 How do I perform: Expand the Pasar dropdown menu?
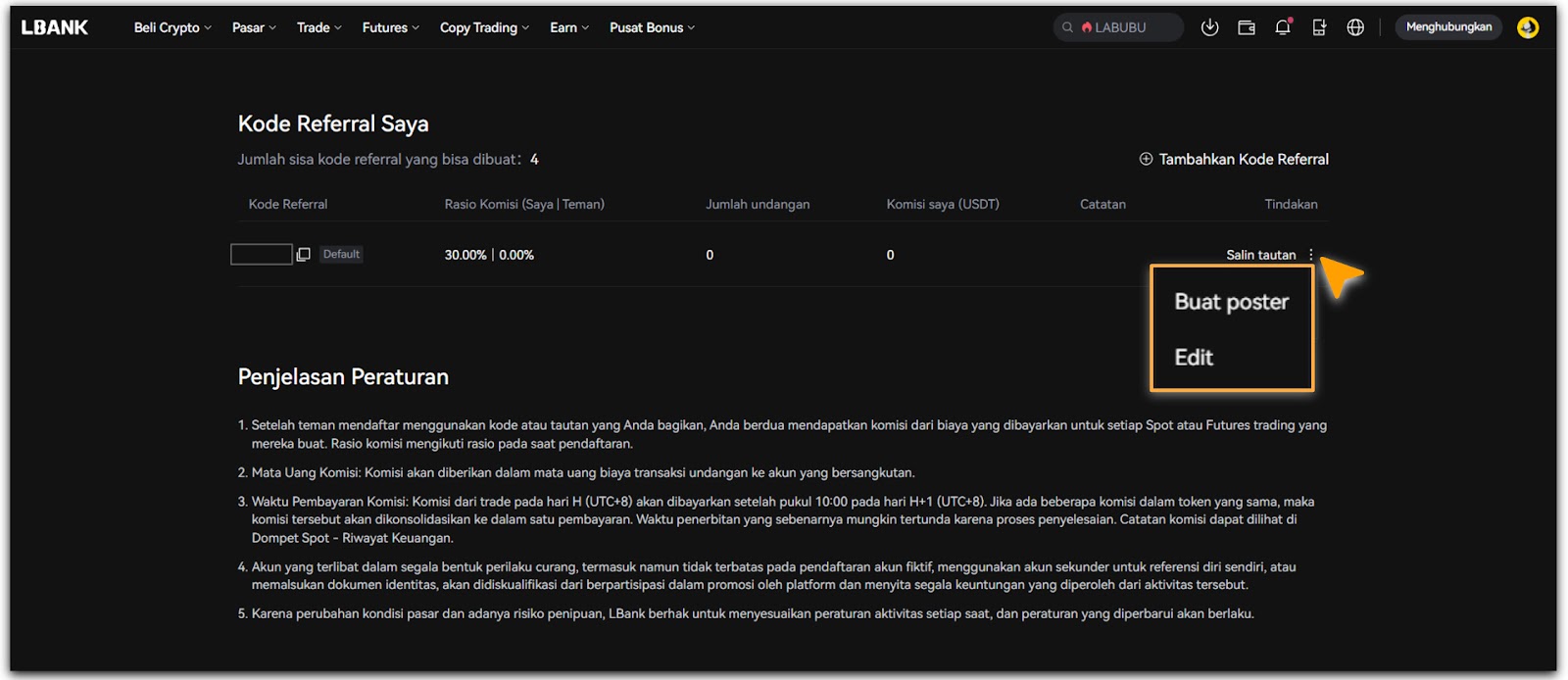pyautogui.click(x=254, y=27)
